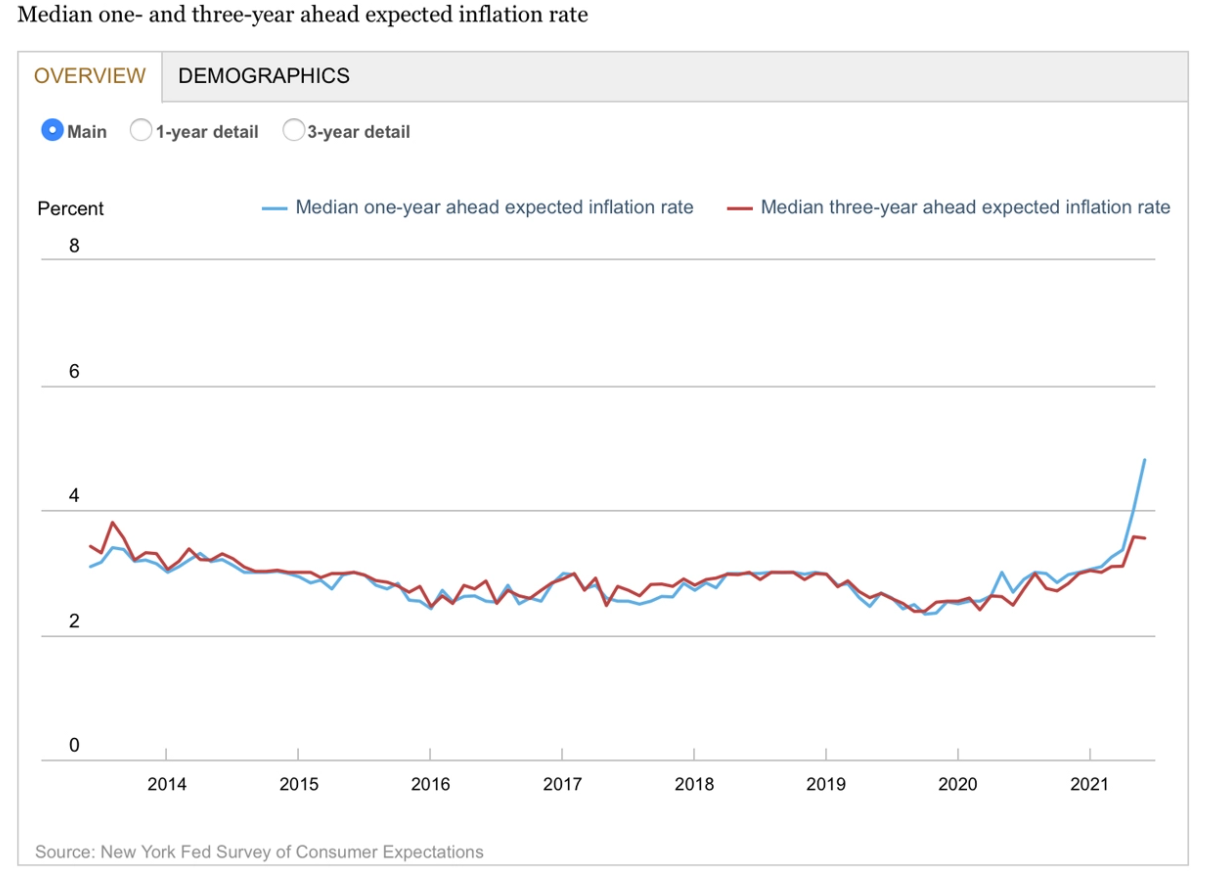
Task: Click the 4 y-axis tick label
Action: click(x=74, y=497)
